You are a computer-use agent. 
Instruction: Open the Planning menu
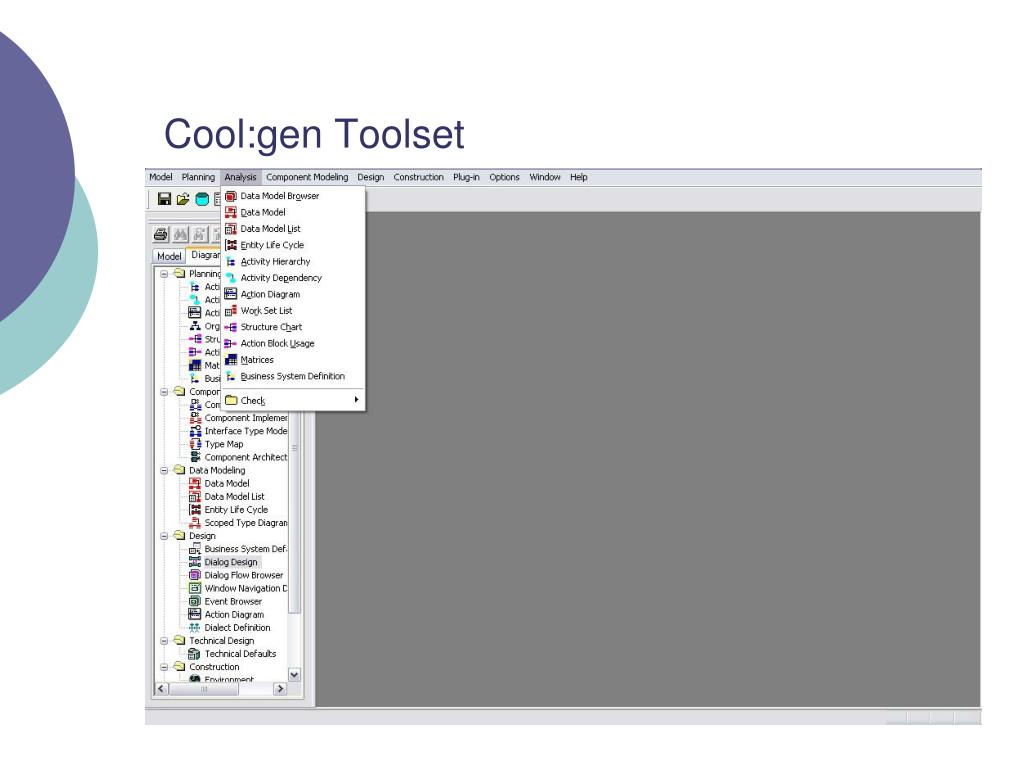click(x=198, y=177)
